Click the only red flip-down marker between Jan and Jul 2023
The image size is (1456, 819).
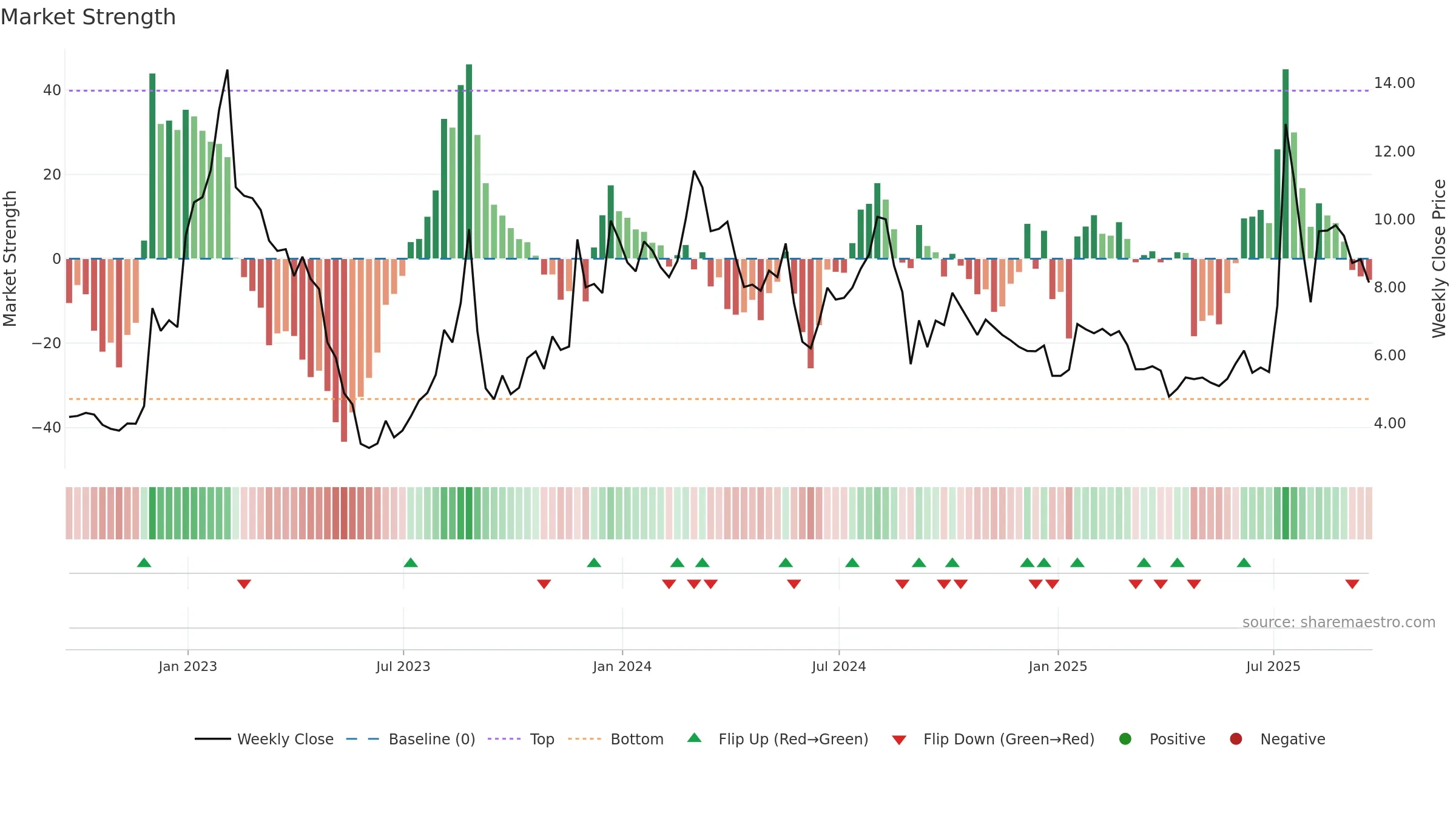[x=244, y=584]
